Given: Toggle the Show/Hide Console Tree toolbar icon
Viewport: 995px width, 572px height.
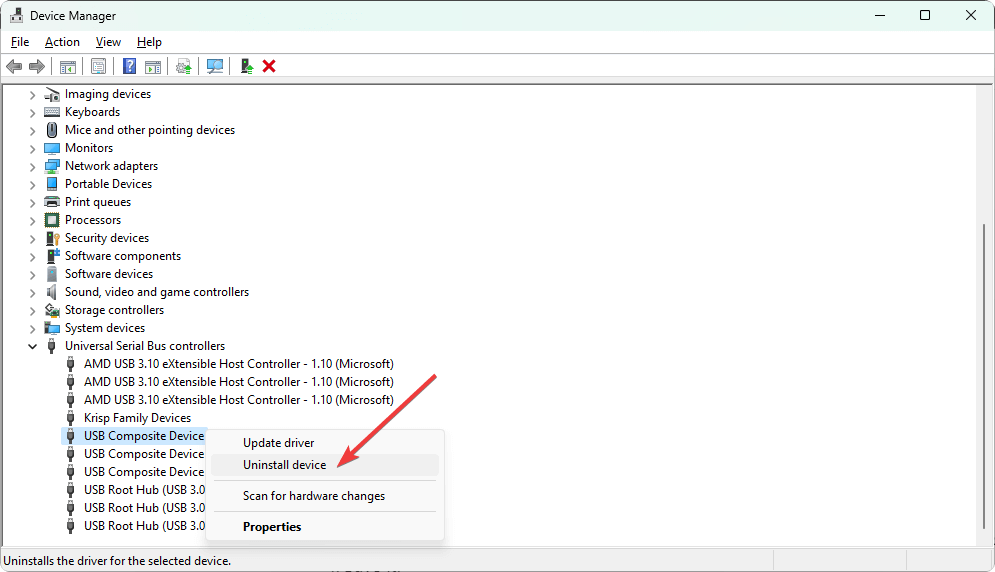Looking at the screenshot, I should tap(68, 66).
